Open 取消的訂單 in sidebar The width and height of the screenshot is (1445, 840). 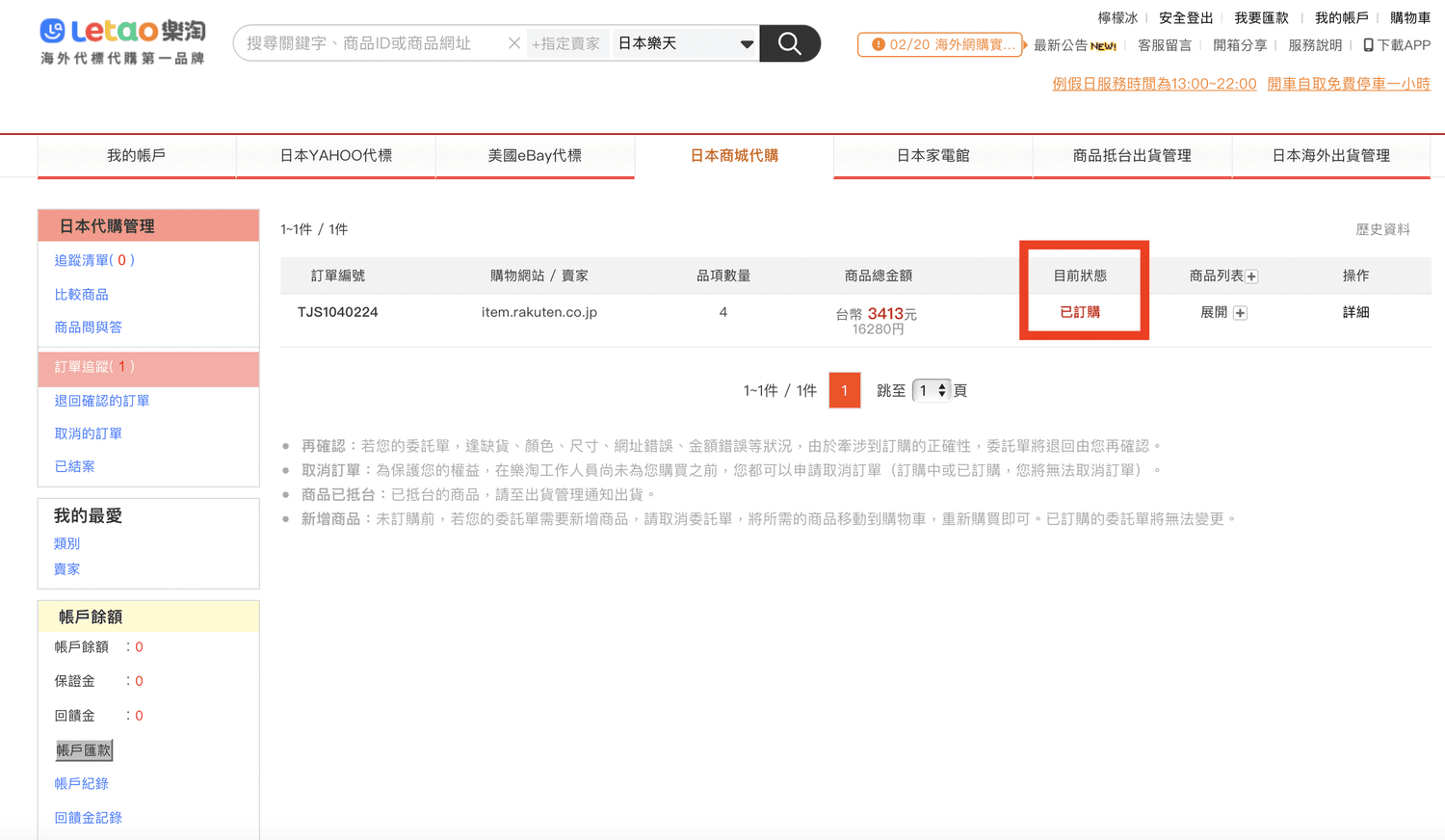tap(88, 433)
